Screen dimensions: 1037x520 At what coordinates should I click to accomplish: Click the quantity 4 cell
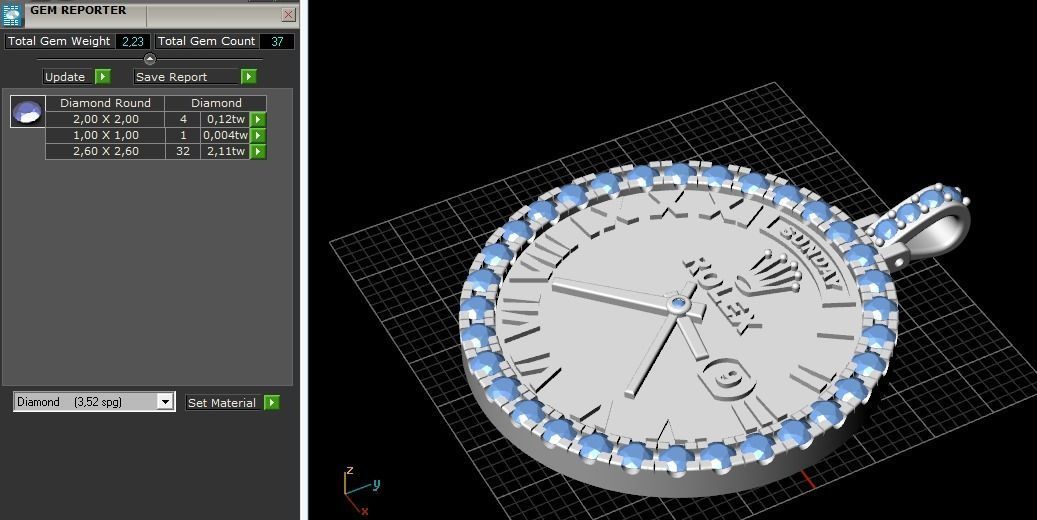pos(183,119)
